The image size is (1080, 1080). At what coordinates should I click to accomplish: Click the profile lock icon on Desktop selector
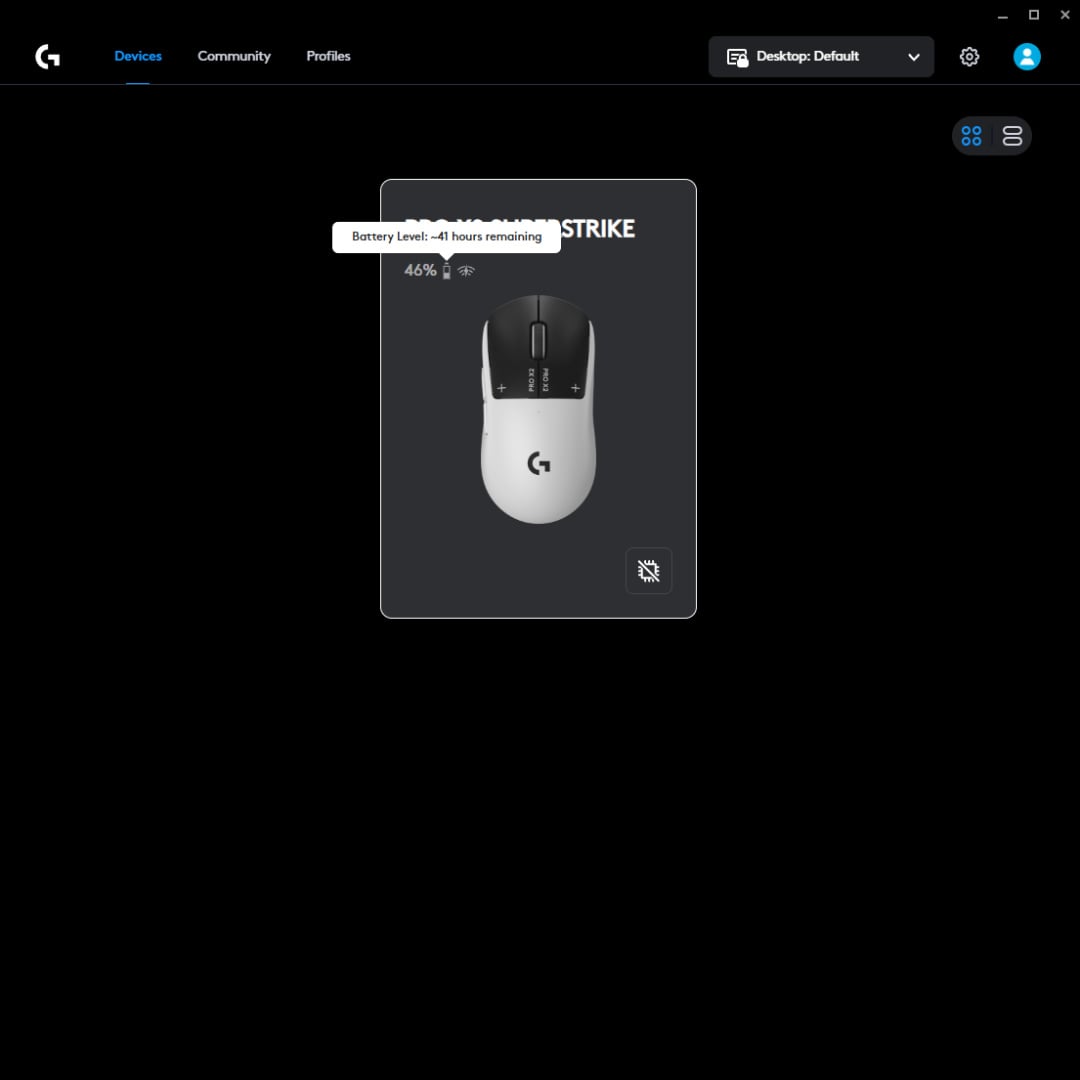[x=736, y=56]
